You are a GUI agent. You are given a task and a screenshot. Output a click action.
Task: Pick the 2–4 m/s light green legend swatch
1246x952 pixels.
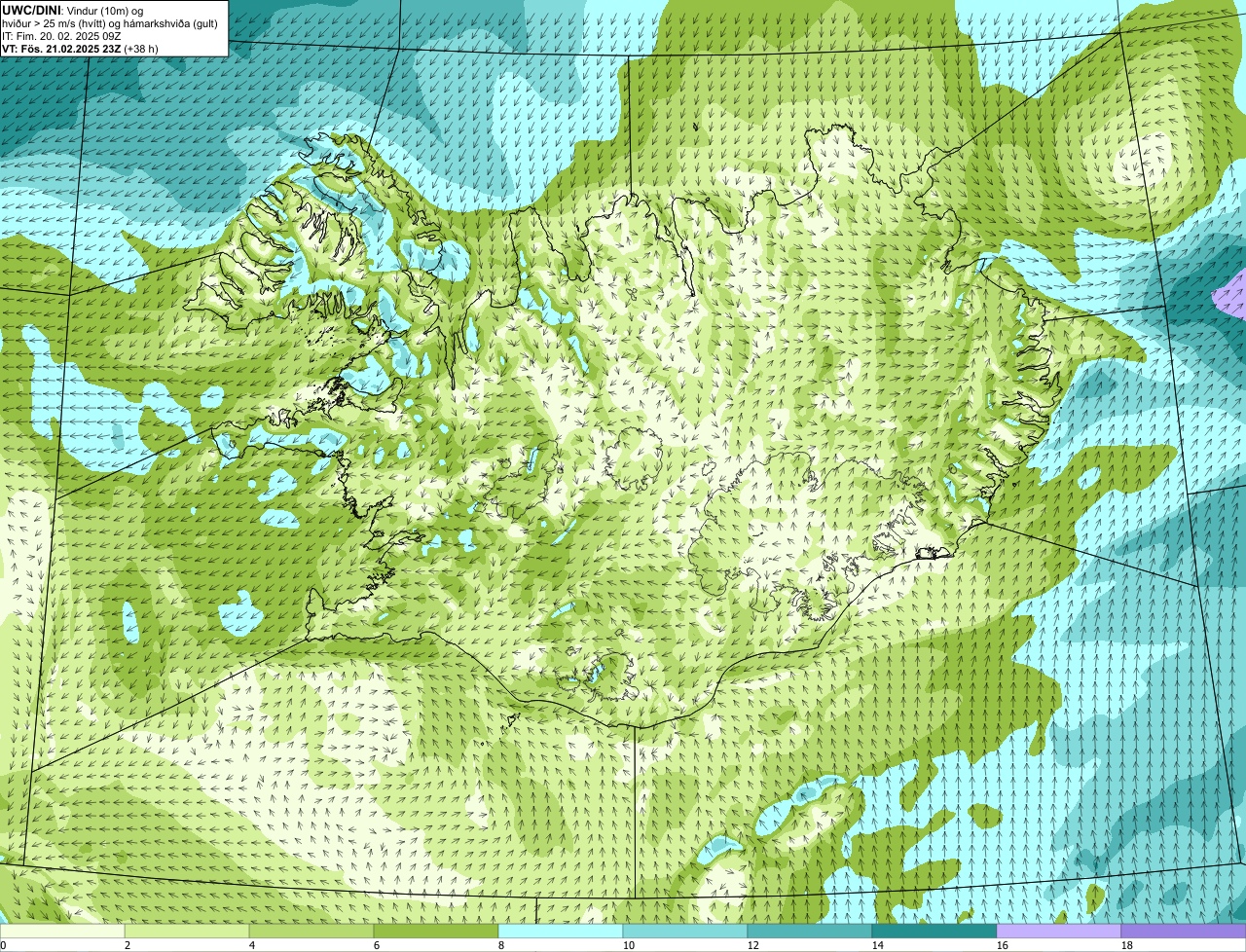point(187,931)
